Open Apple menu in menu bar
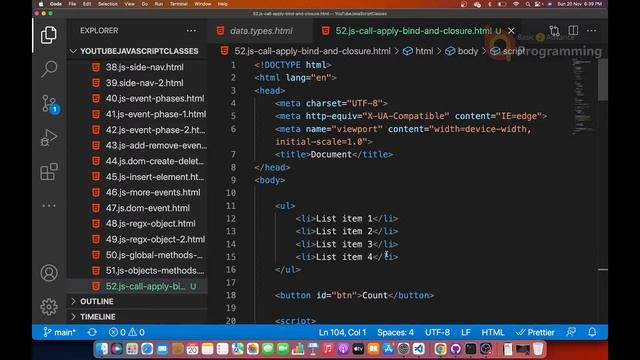 coord(41,4)
